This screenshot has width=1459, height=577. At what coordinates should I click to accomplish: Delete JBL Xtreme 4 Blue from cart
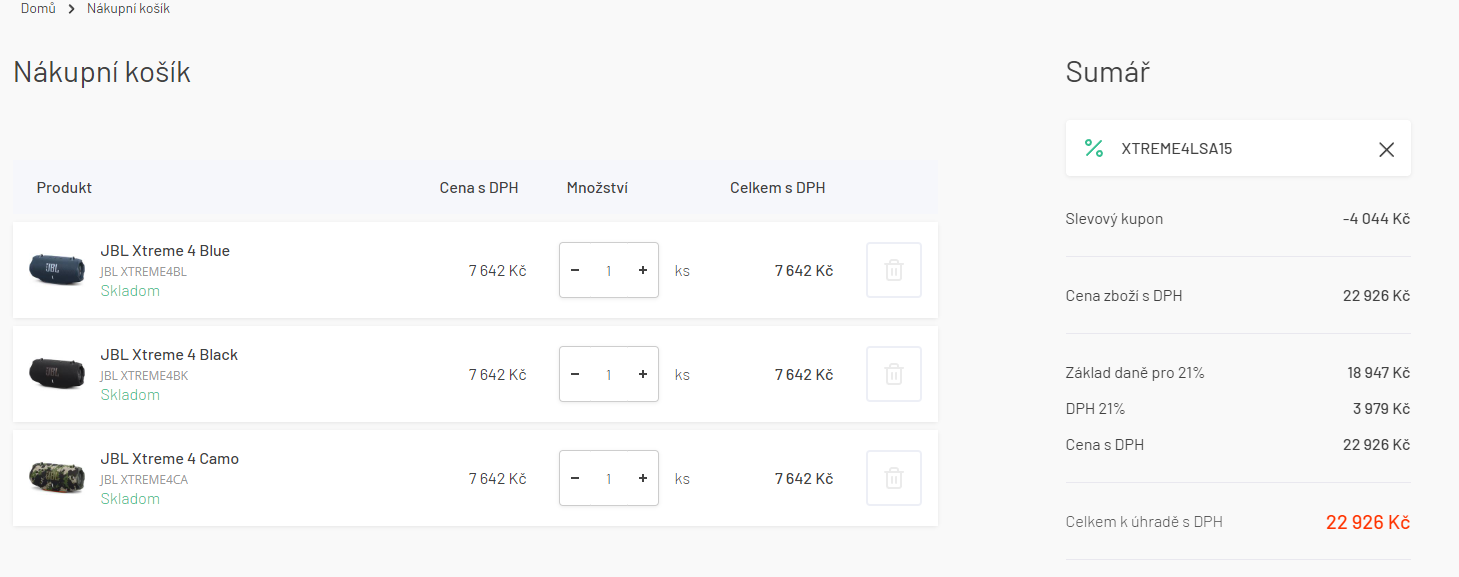[x=893, y=270]
